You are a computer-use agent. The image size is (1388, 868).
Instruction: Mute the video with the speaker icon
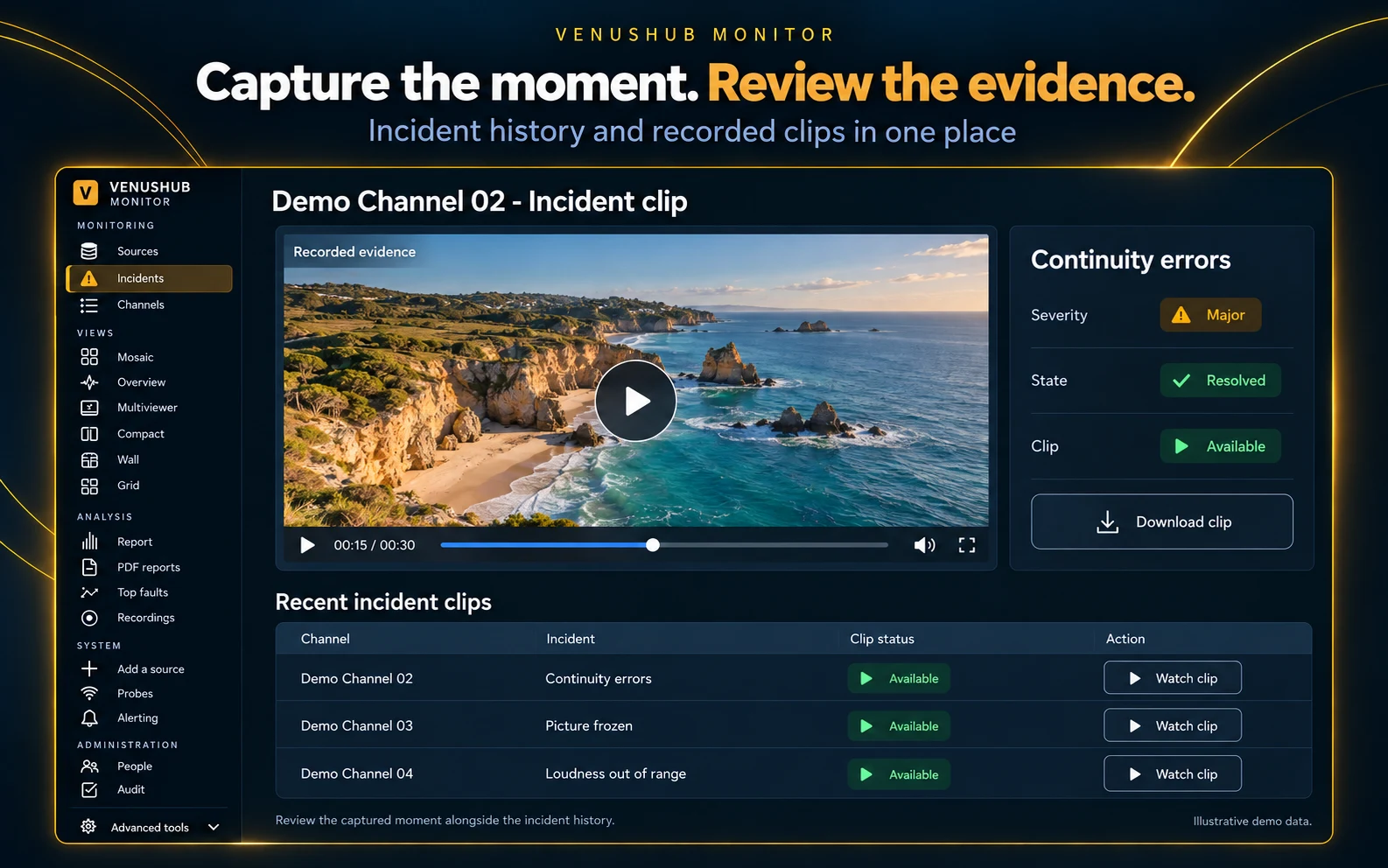point(924,545)
